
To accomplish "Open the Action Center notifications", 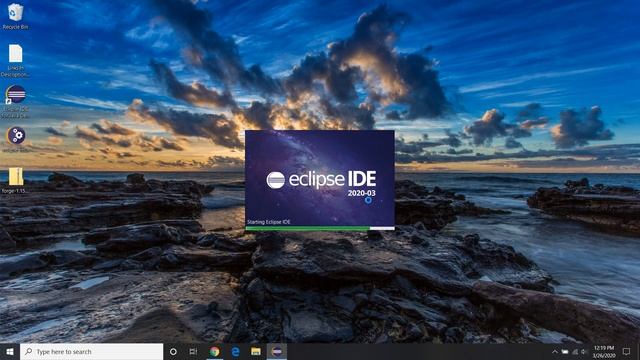I will tap(627, 352).
